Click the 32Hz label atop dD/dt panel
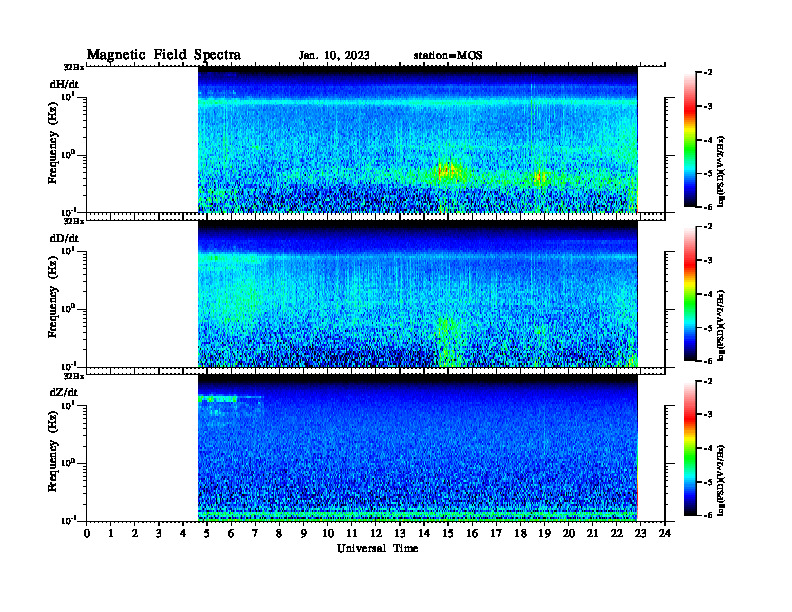The height and width of the screenshot is (612, 792). coord(74,221)
